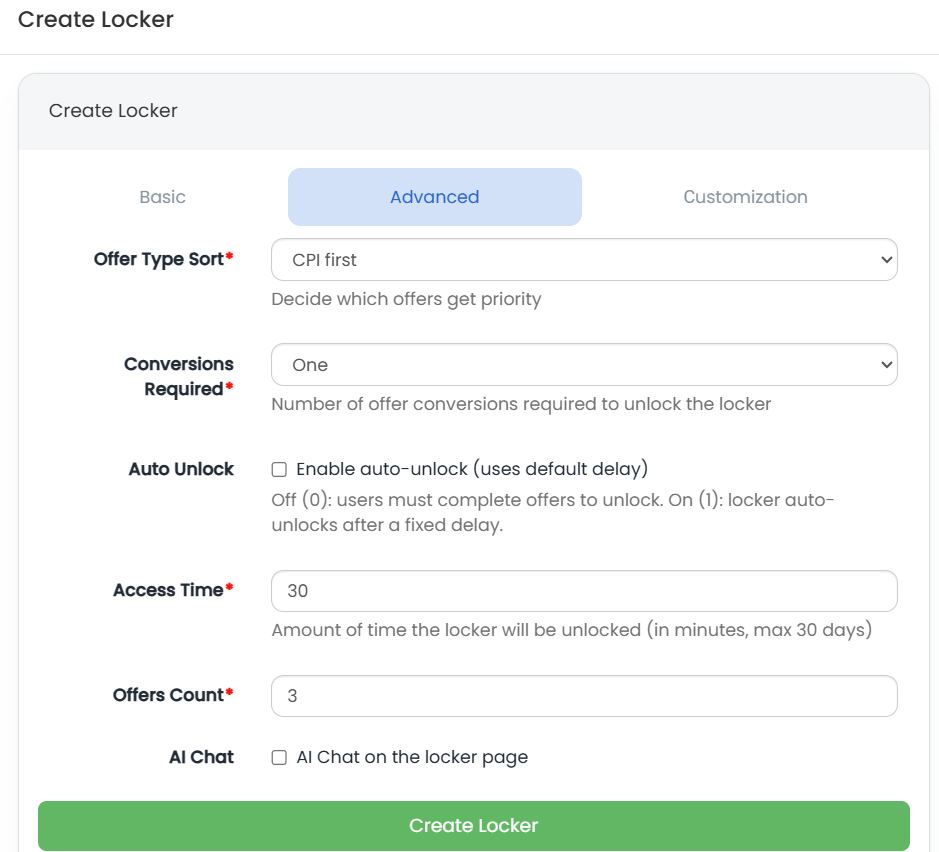Click the Access Time label

tap(168, 590)
